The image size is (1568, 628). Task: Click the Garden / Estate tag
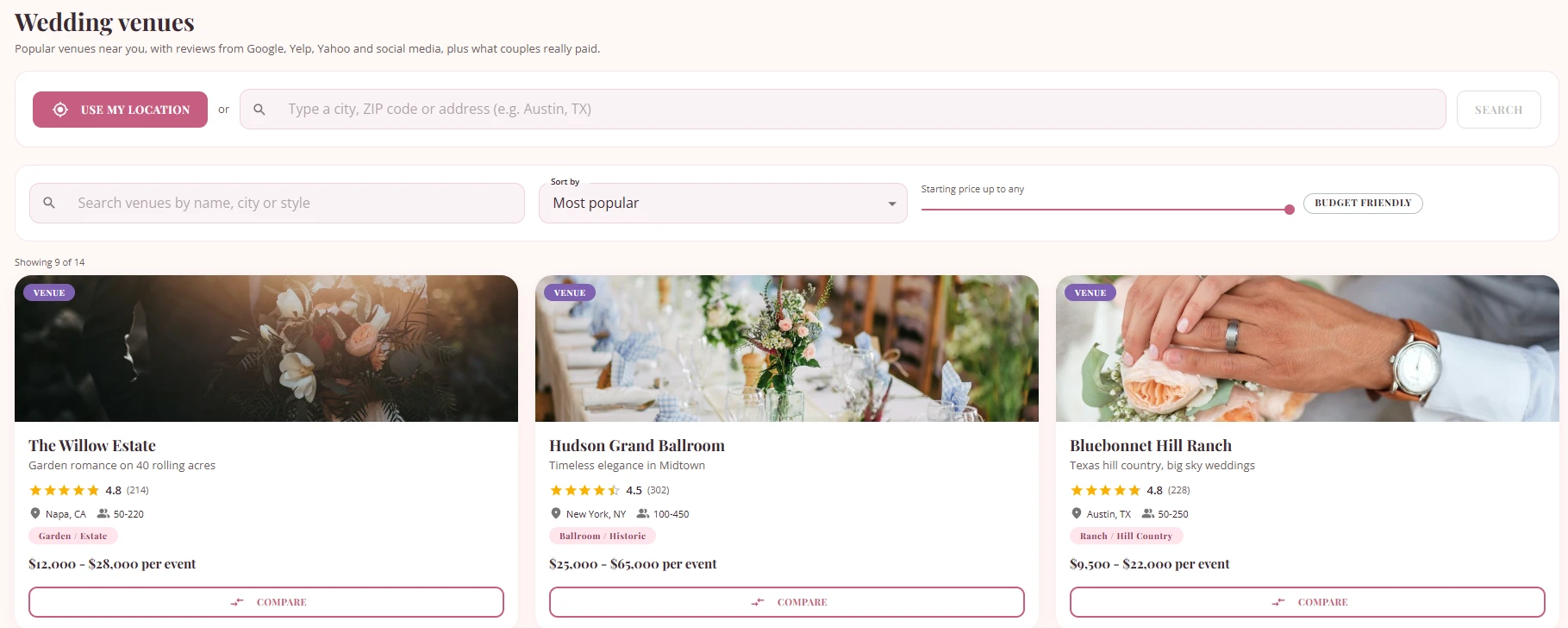tap(73, 536)
